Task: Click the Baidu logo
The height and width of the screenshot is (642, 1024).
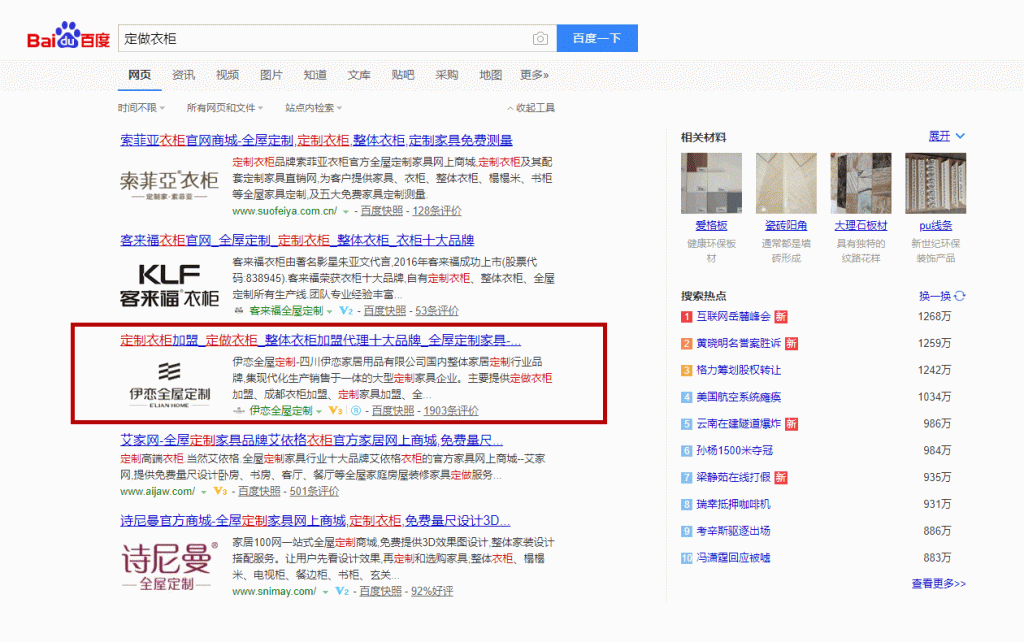Action: 69,36
